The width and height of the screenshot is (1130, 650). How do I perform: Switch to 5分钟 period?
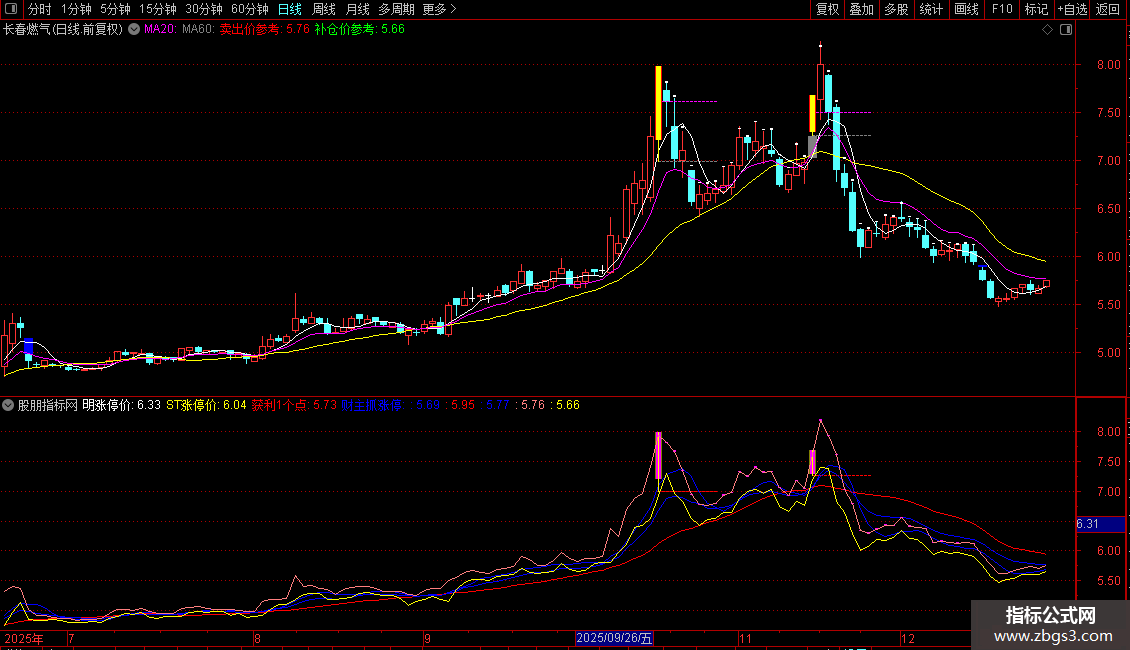click(x=115, y=9)
